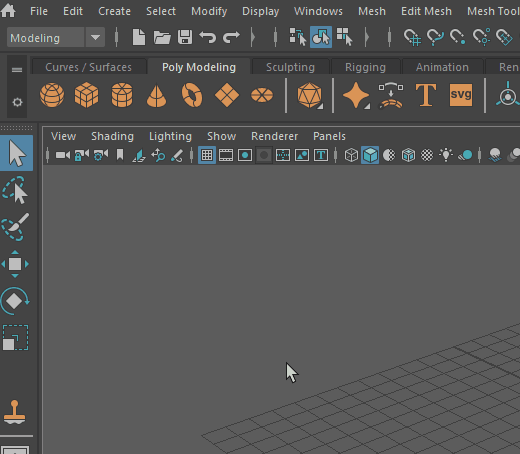Enable Select by hierarchy mode
The image size is (520, 454).
coord(297,37)
